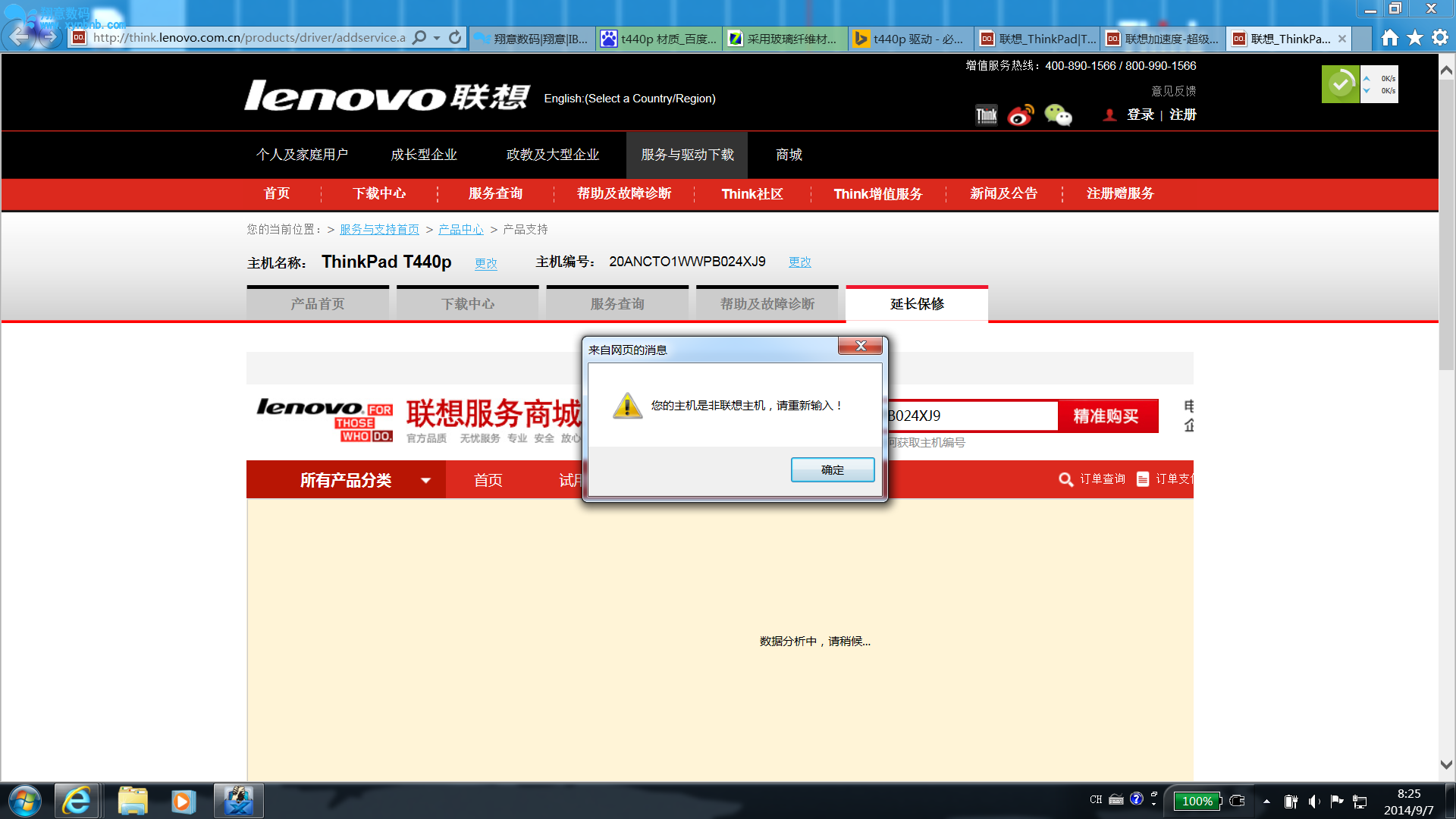Viewport: 1456px width, 819px height.
Task: Click the WeChat icon in header
Action: pyautogui.click(x=1058, y=115)
